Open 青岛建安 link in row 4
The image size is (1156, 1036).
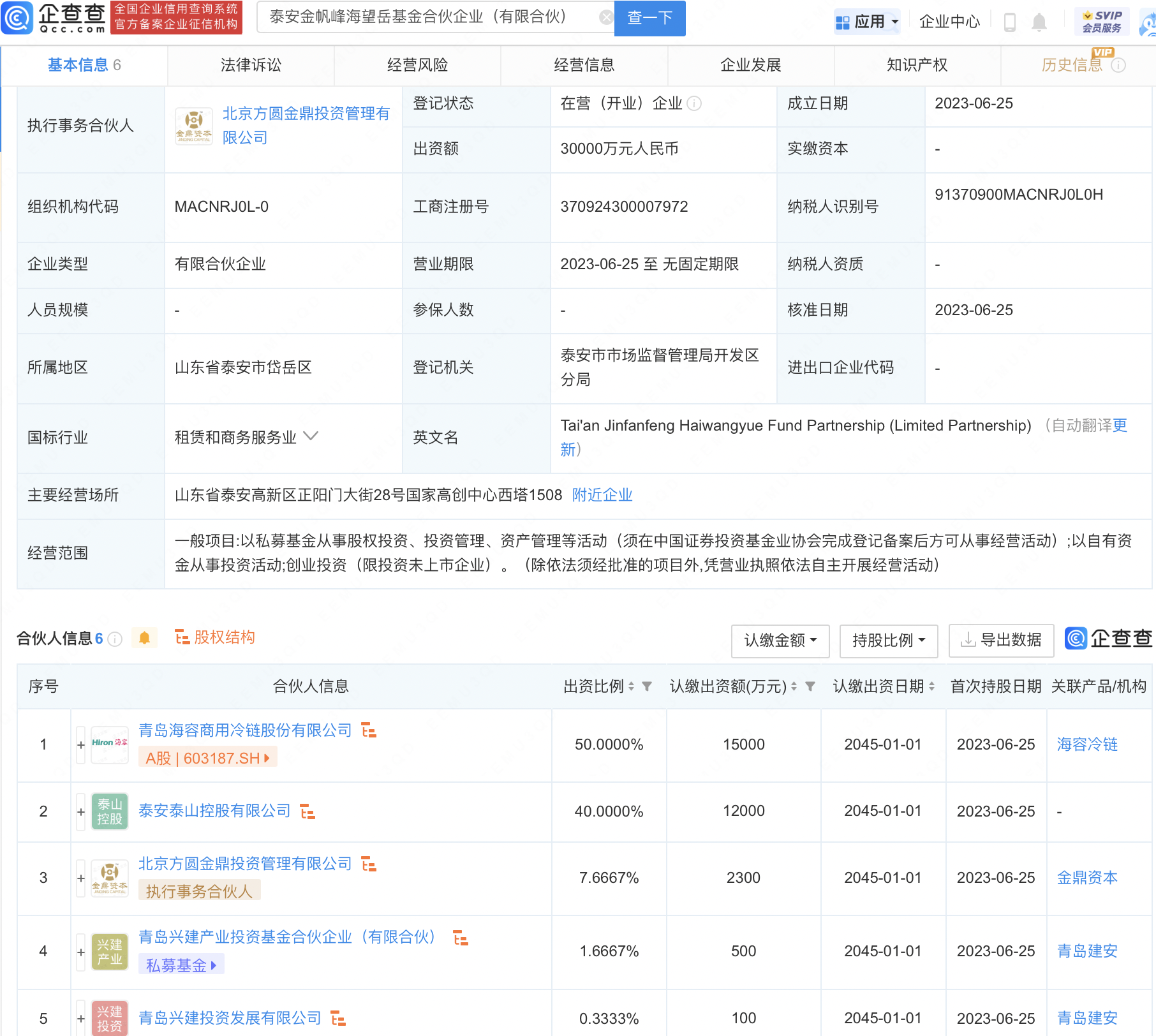click(x=1087, y=951)
